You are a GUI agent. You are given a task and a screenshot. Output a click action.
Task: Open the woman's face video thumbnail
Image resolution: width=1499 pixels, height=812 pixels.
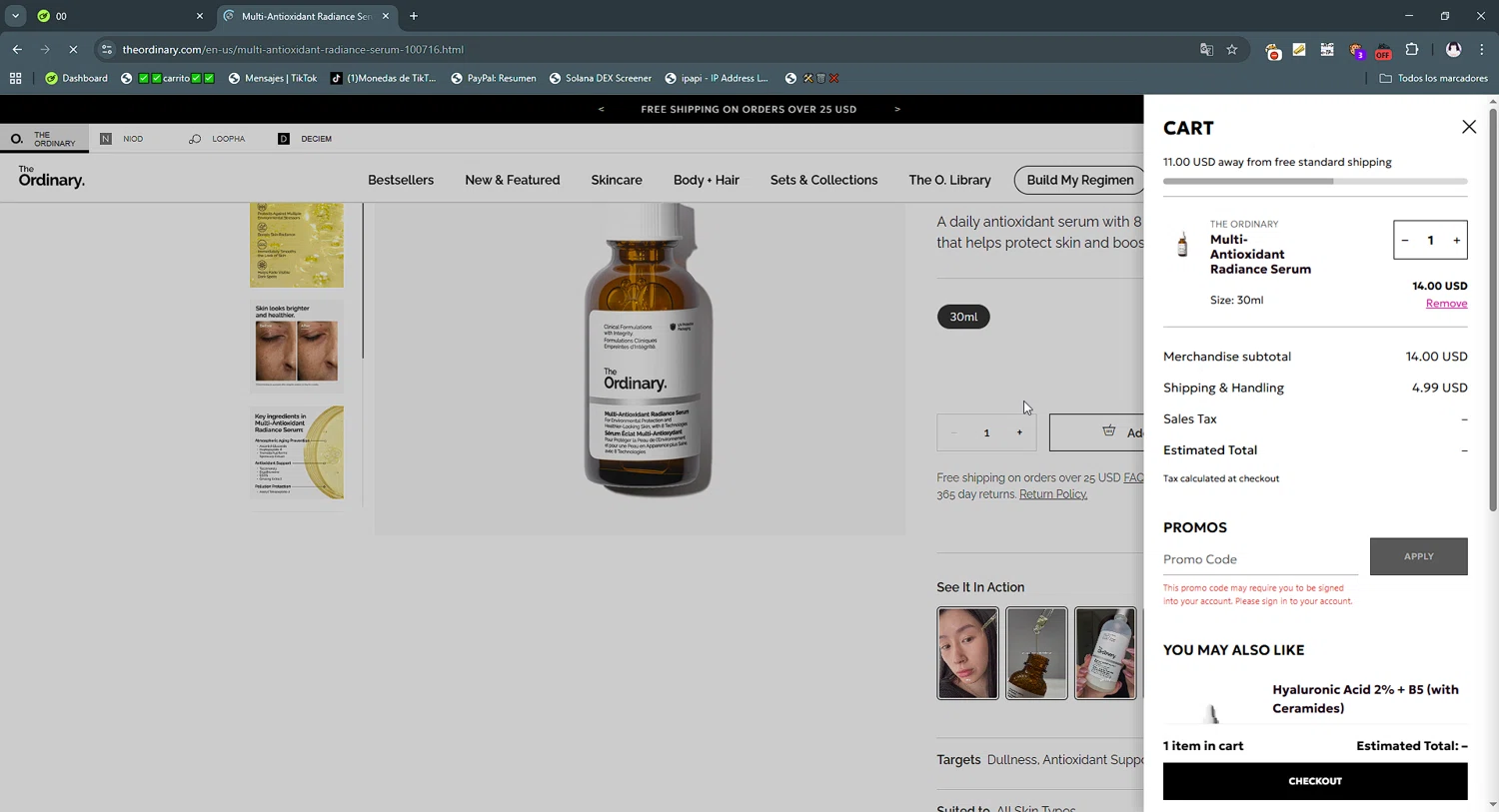(x=967, y=653)
